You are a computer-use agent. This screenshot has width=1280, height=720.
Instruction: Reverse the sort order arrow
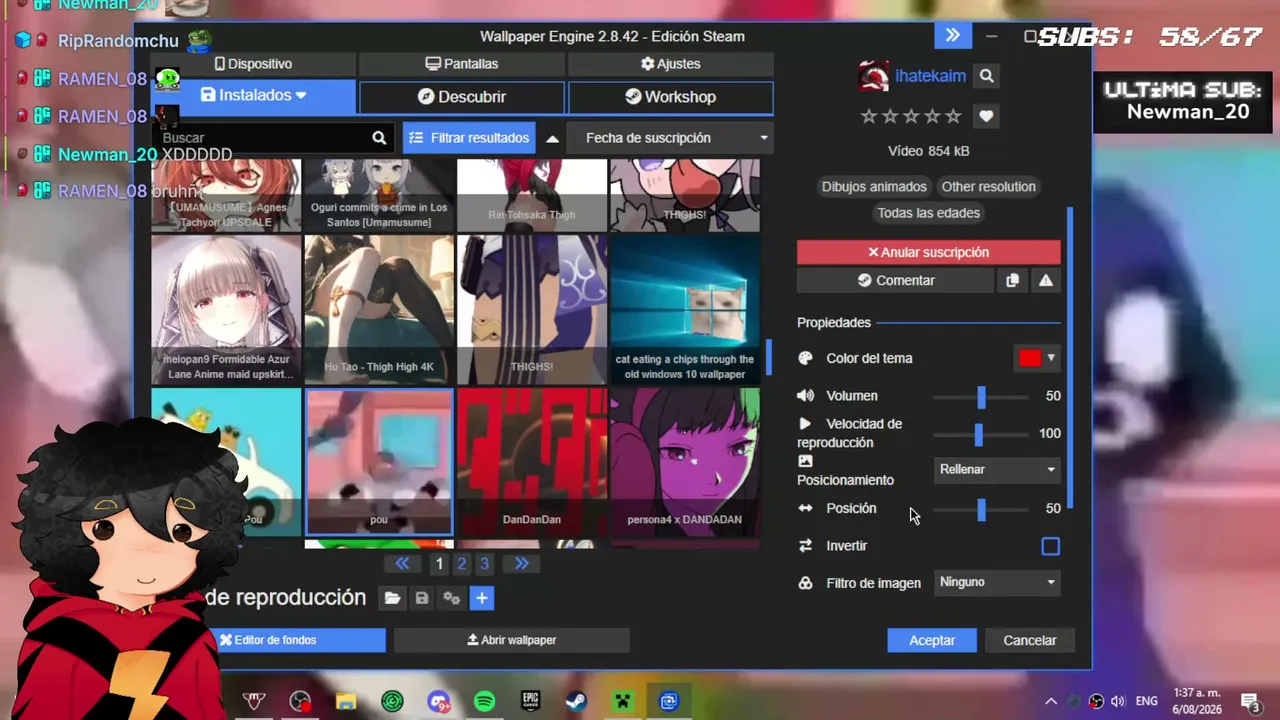coord(552,138)
